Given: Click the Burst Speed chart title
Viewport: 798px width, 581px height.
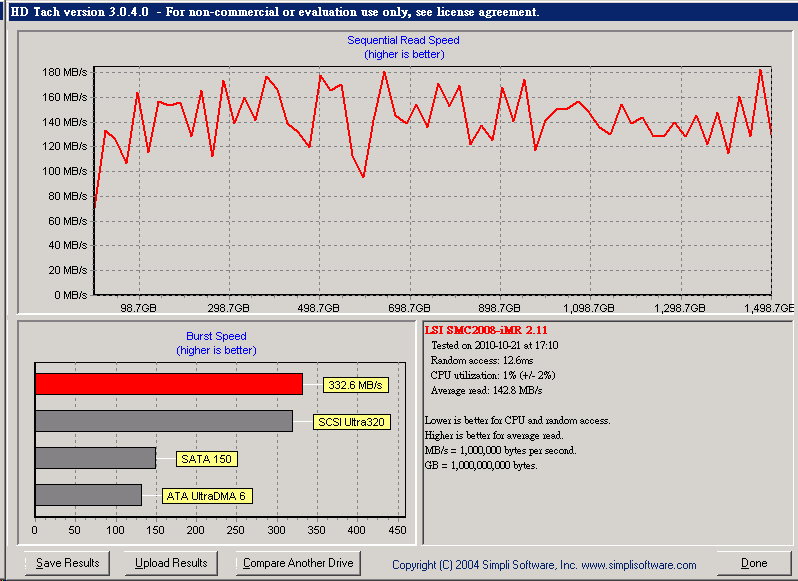Looking at the screenshot, I should click(x=216, y=336).
